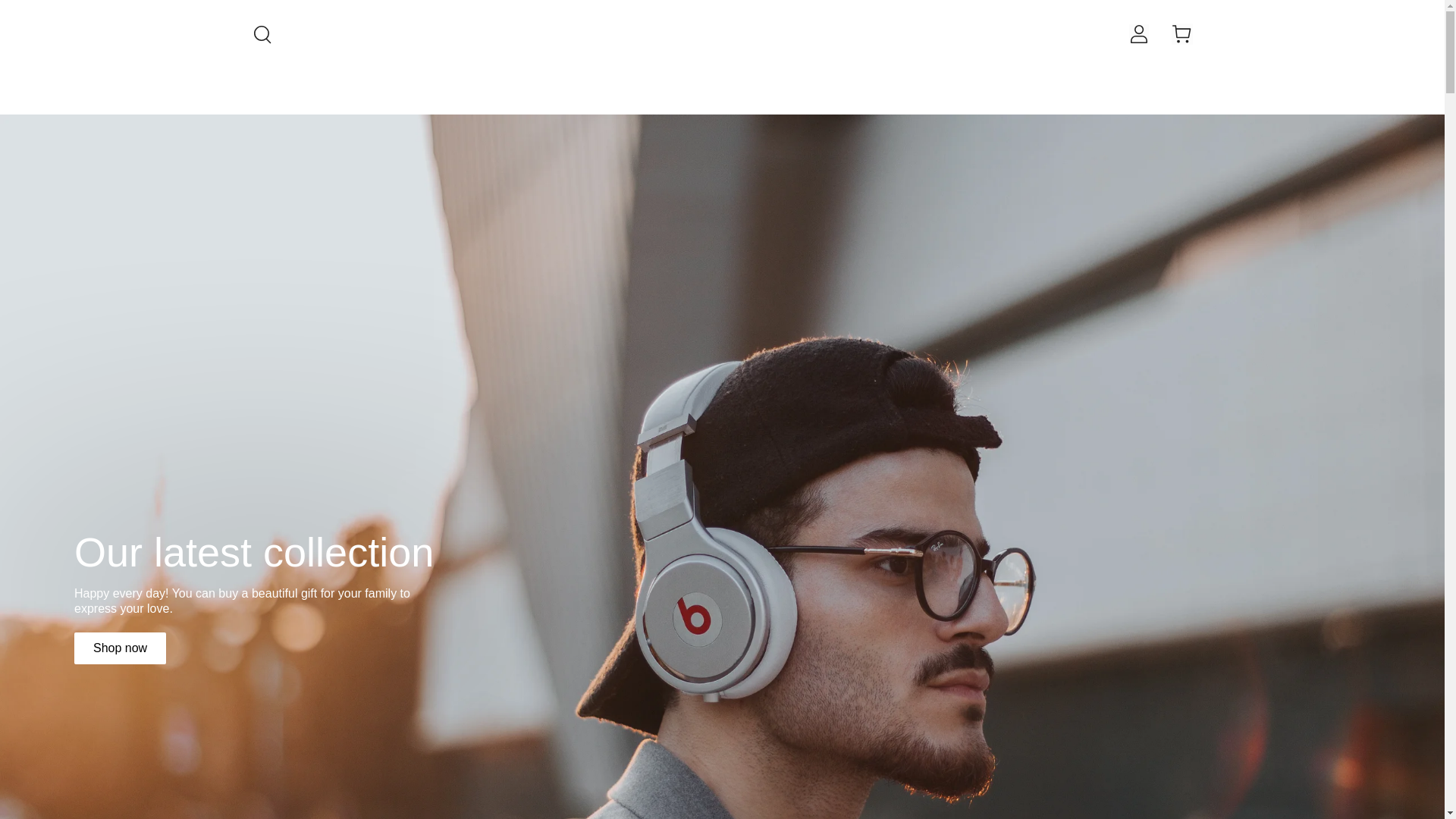Image resolution: width=1456 pixels, height=819 pixels.
Task: Open the shopping cart icon
Action: point(1181,34)
